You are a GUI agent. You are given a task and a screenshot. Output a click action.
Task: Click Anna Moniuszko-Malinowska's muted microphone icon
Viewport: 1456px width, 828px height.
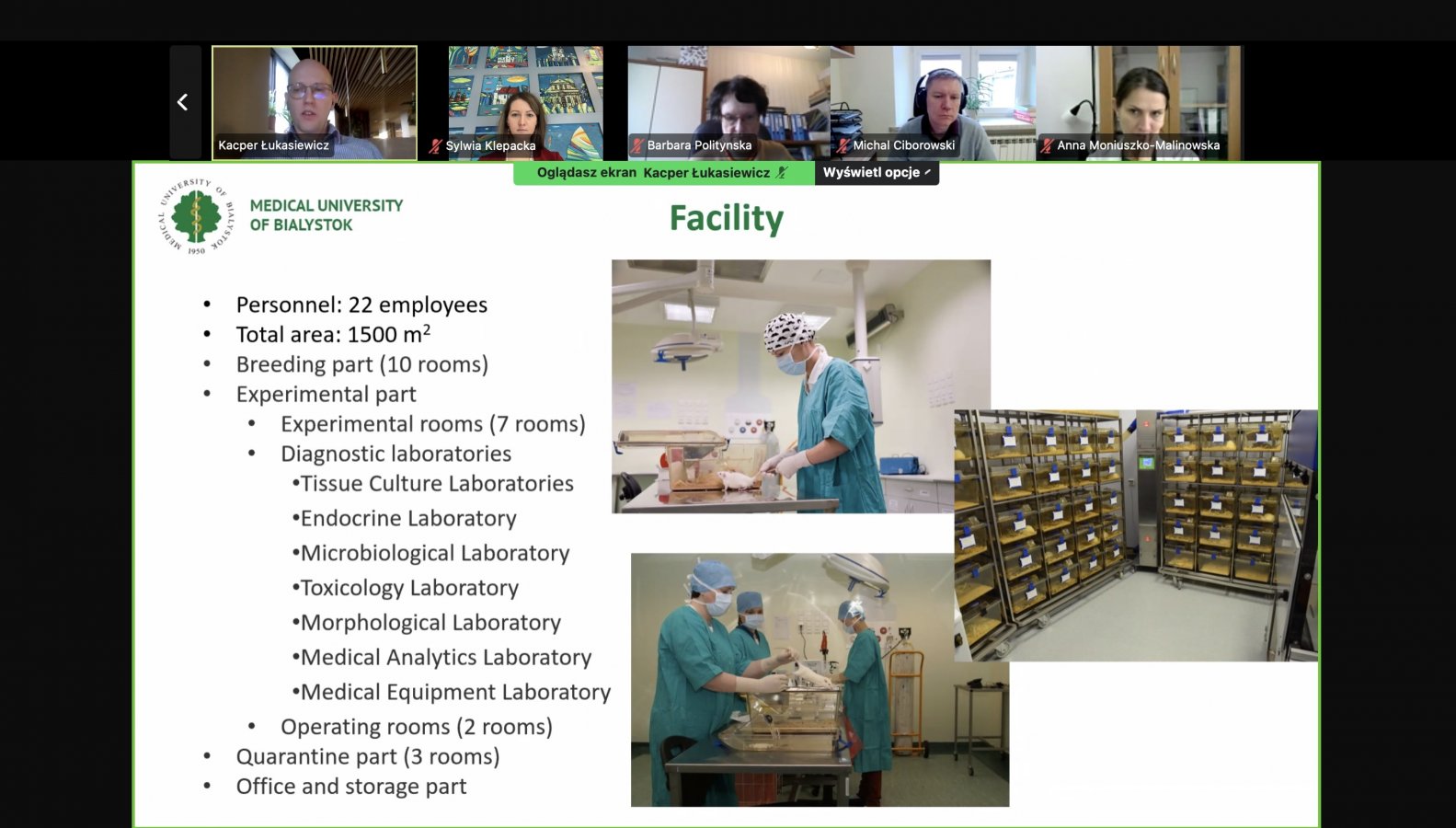1047,145
